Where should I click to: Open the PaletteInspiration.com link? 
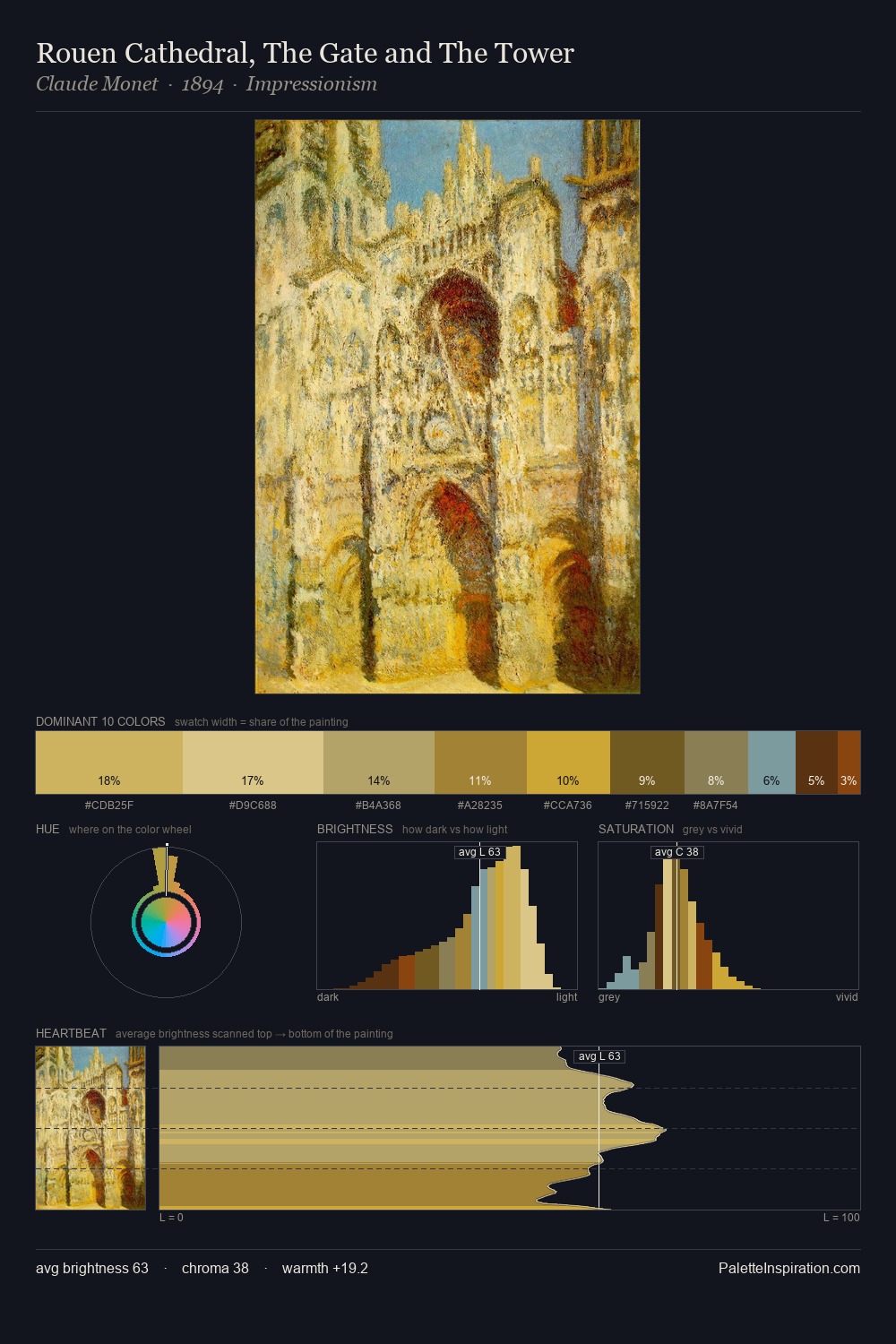pos(789,1268)
